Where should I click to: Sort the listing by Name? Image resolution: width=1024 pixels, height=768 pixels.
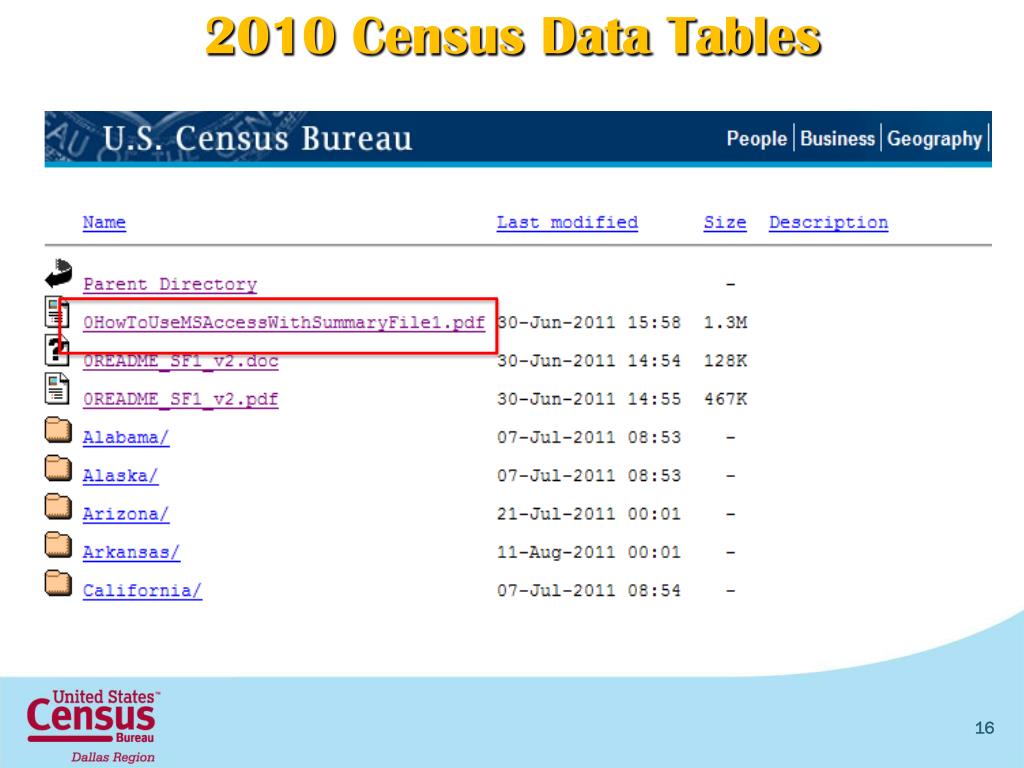coord(104,223)
